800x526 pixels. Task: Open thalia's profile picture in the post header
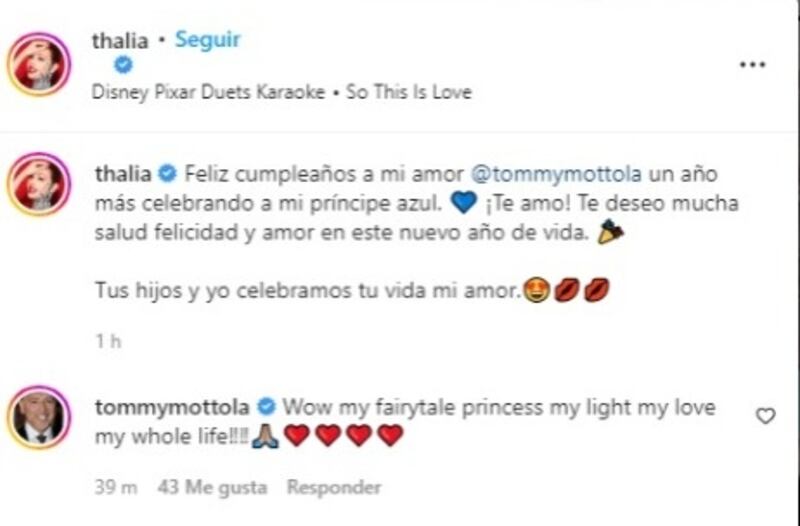click(39, 65)
